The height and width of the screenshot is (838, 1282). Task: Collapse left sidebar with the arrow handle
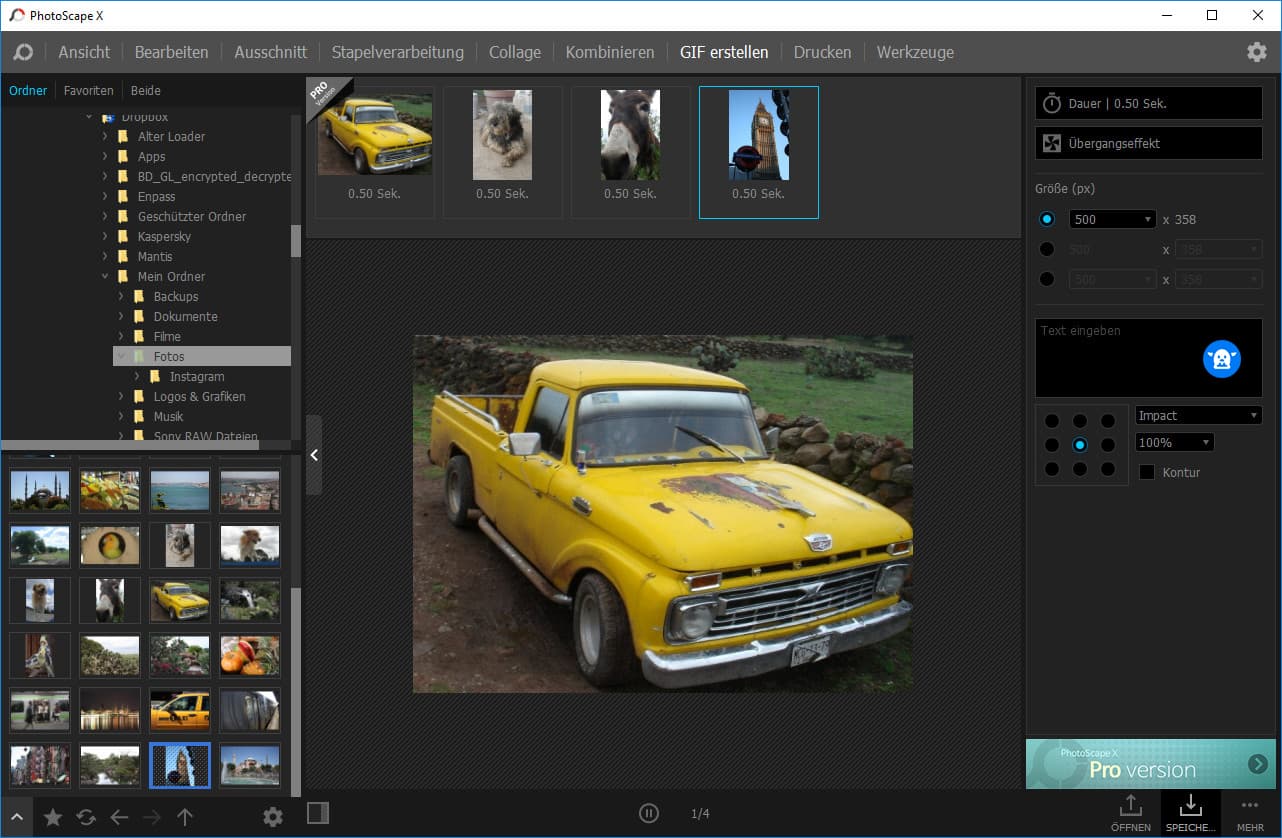click(314, 455)
